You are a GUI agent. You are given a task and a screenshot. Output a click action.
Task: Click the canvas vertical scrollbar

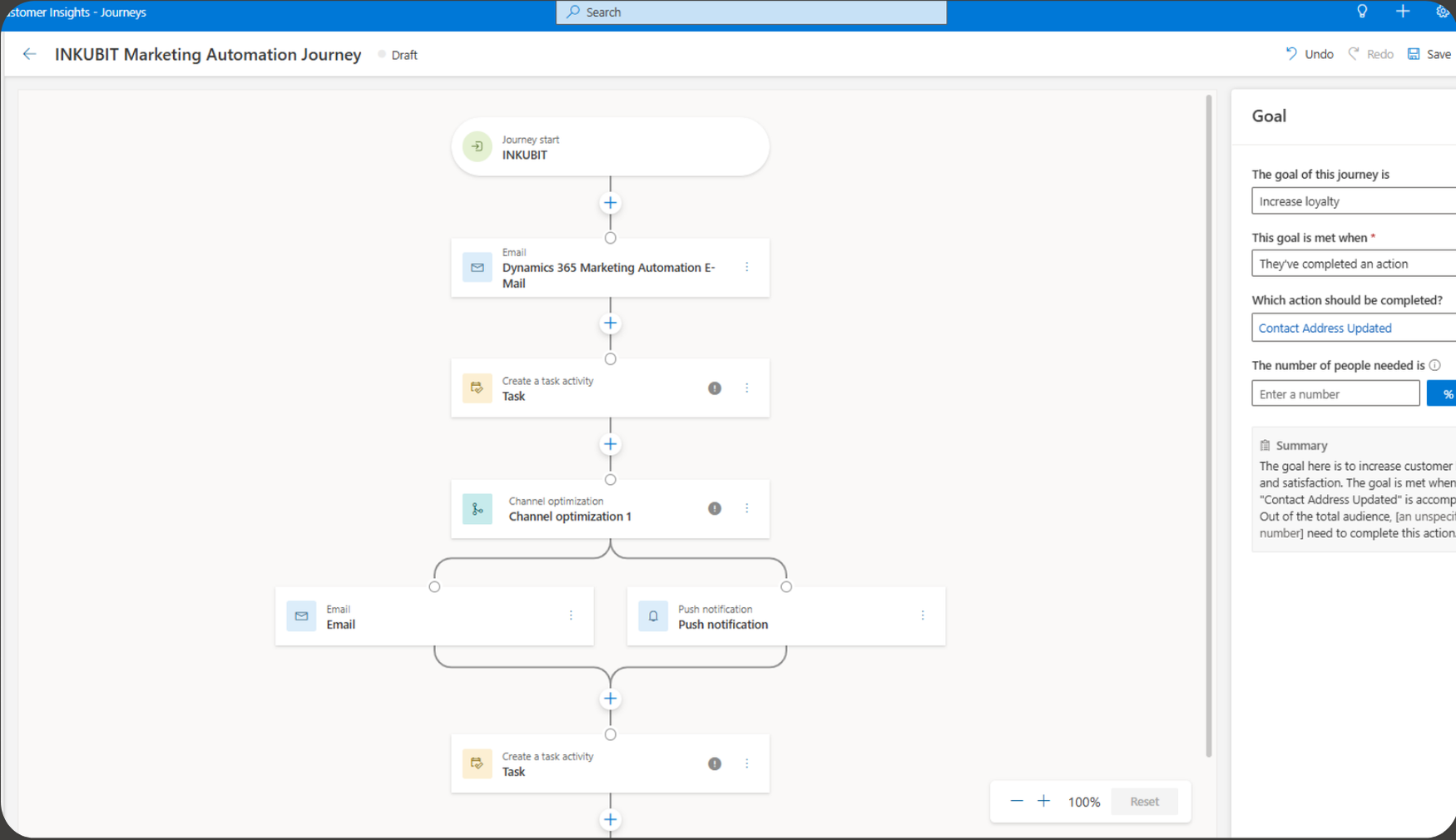(x=1209, y=426)
